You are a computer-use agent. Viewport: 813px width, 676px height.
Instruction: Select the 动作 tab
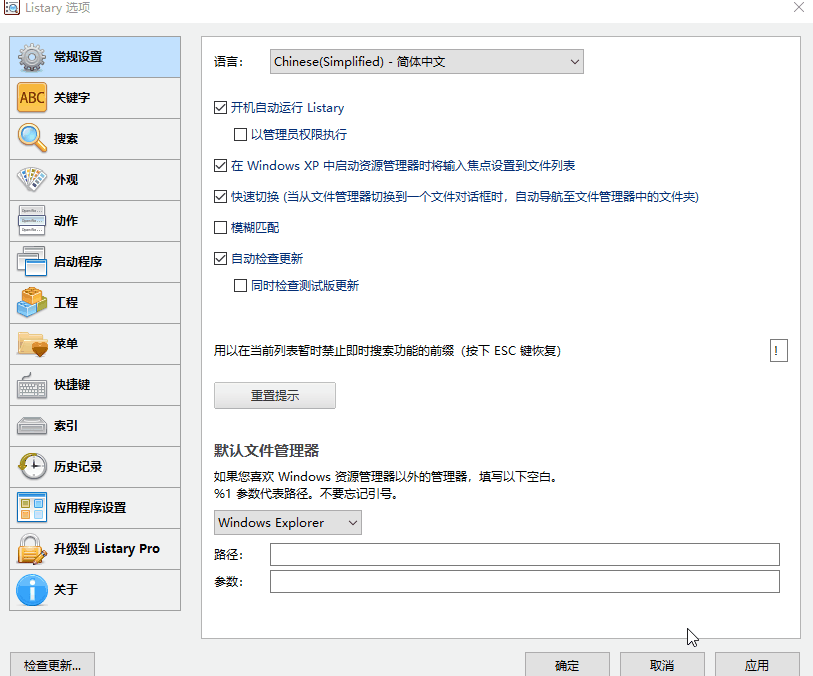click(x=95, y=221)
